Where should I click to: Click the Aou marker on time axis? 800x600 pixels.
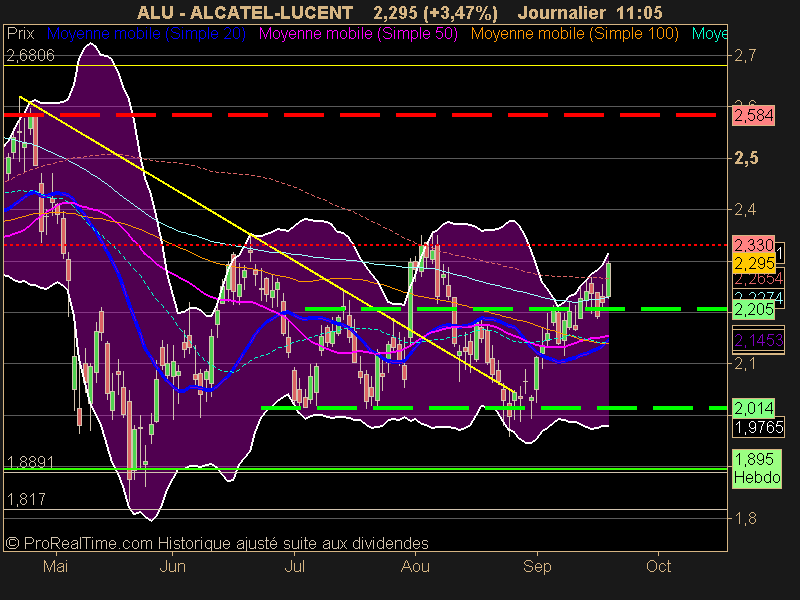tap(415, 566)
